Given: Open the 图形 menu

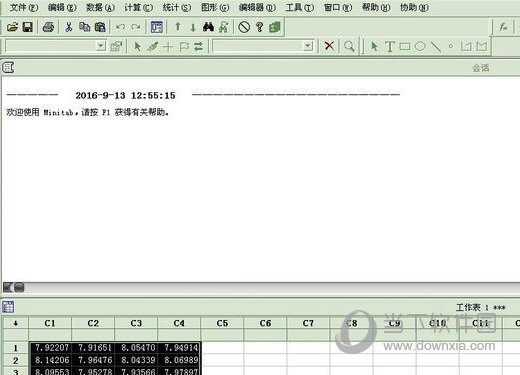Looking at the screenshot, I should point(215,7).
